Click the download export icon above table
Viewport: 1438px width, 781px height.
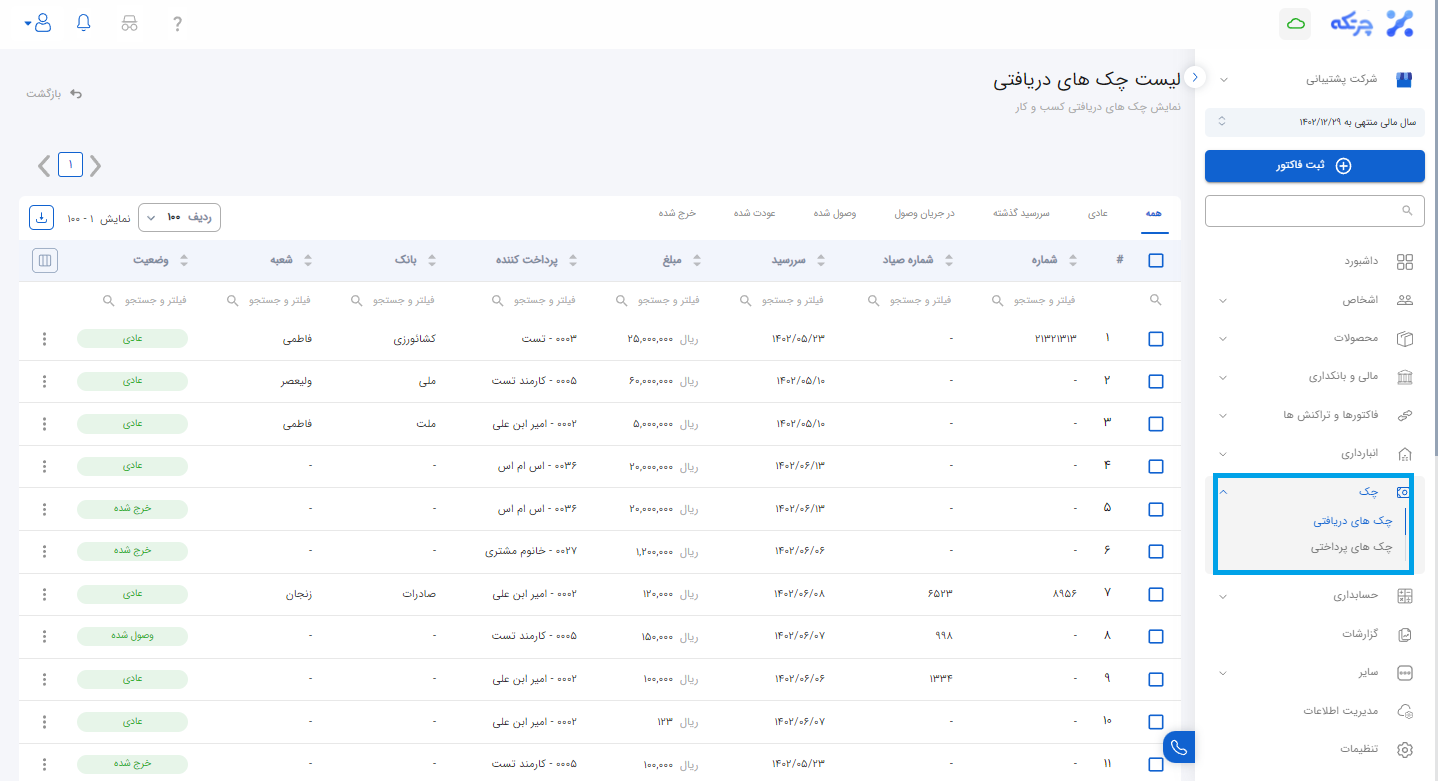point(41,217)
